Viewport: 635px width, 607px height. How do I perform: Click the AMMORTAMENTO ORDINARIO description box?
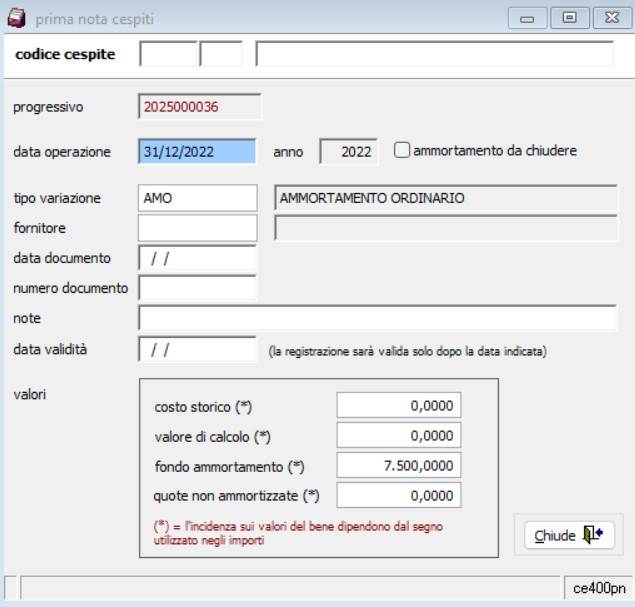[x=446, y=198]
